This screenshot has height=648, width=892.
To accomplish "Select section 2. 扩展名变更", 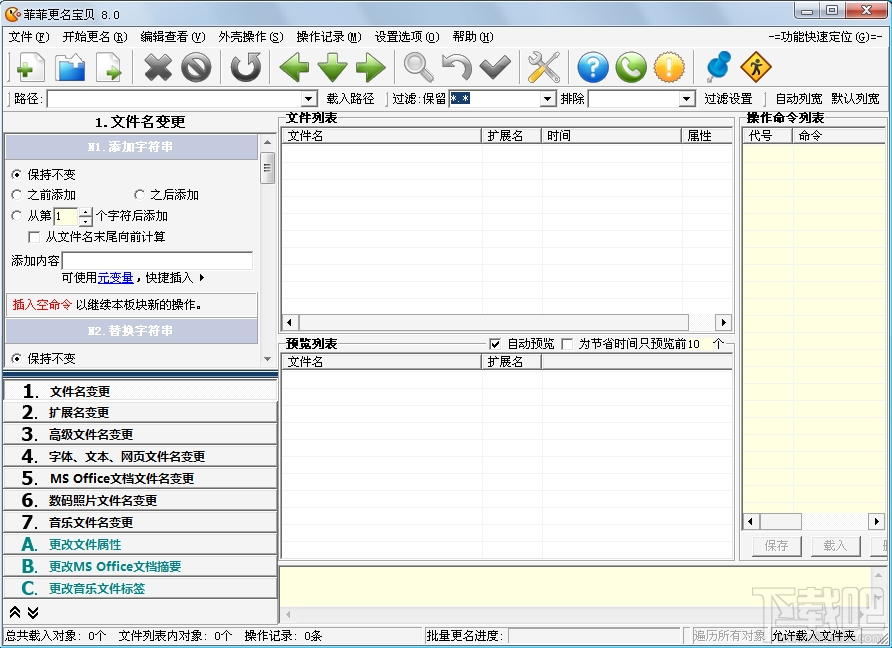I will pyautogui.click(x=140, y=412).
